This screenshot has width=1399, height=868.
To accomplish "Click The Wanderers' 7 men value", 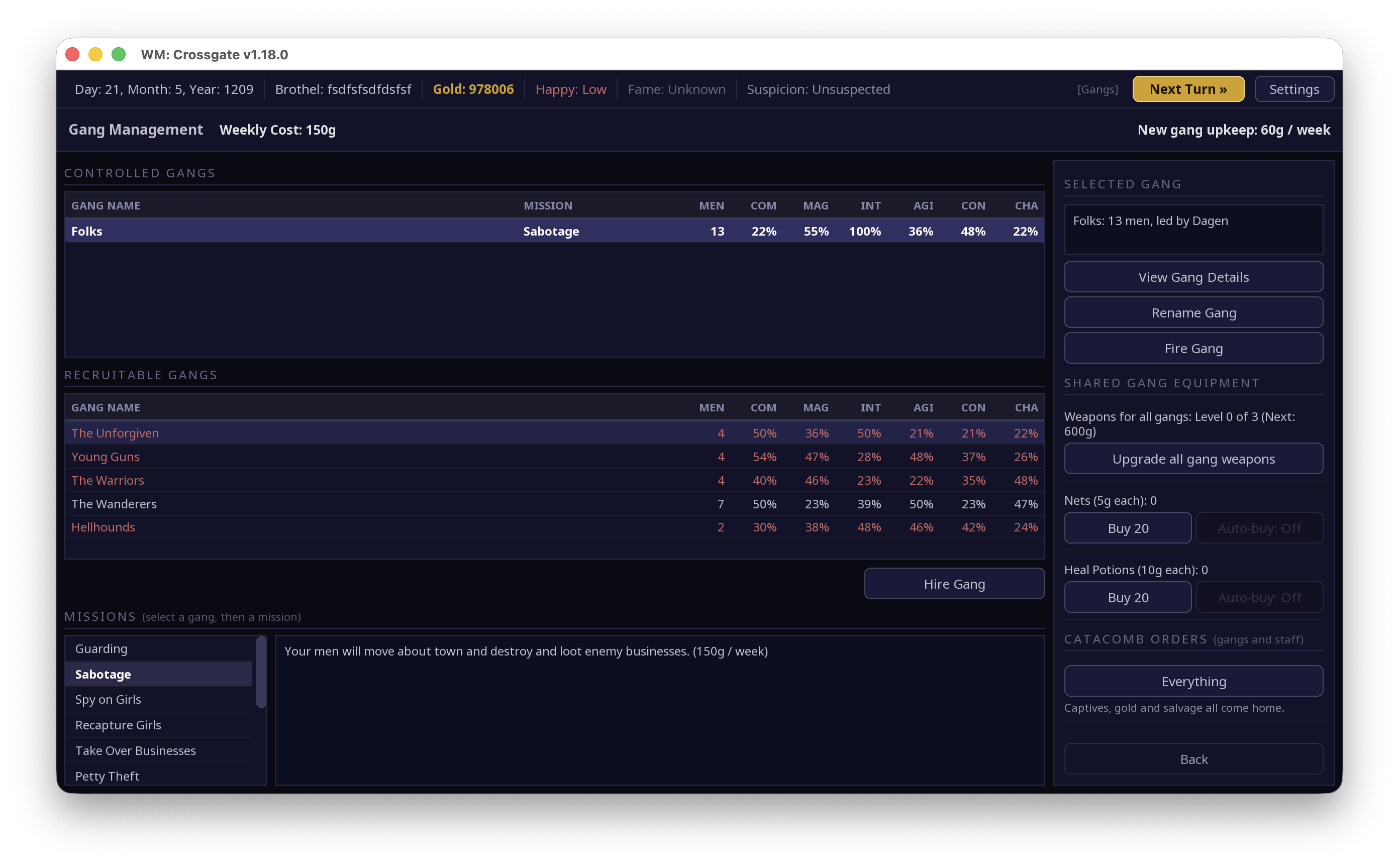I will click(x=720, y=503).
